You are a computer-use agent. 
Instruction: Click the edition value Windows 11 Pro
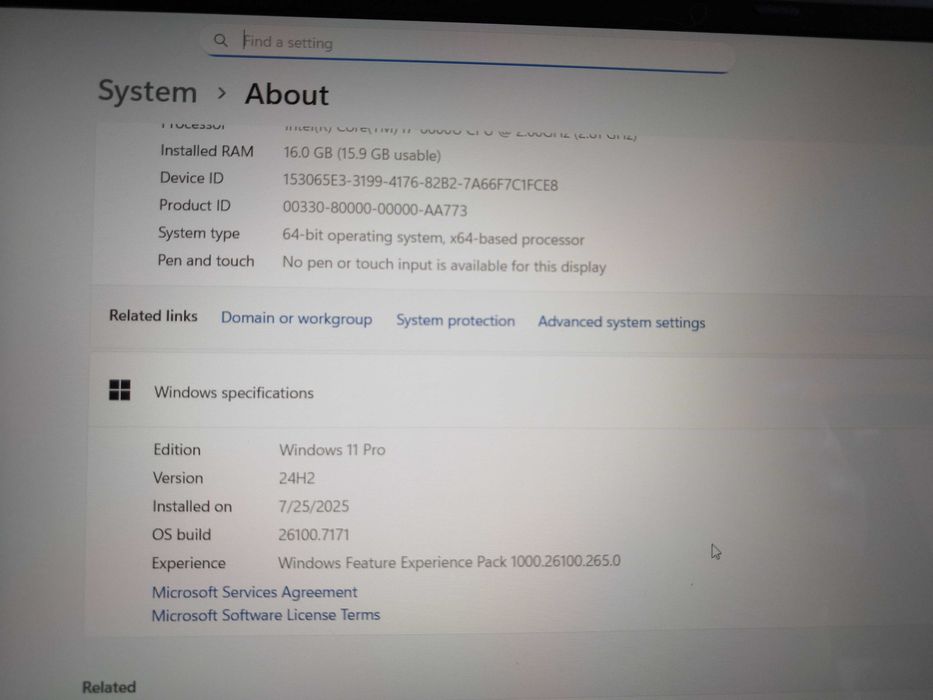(x=332, y=449)
